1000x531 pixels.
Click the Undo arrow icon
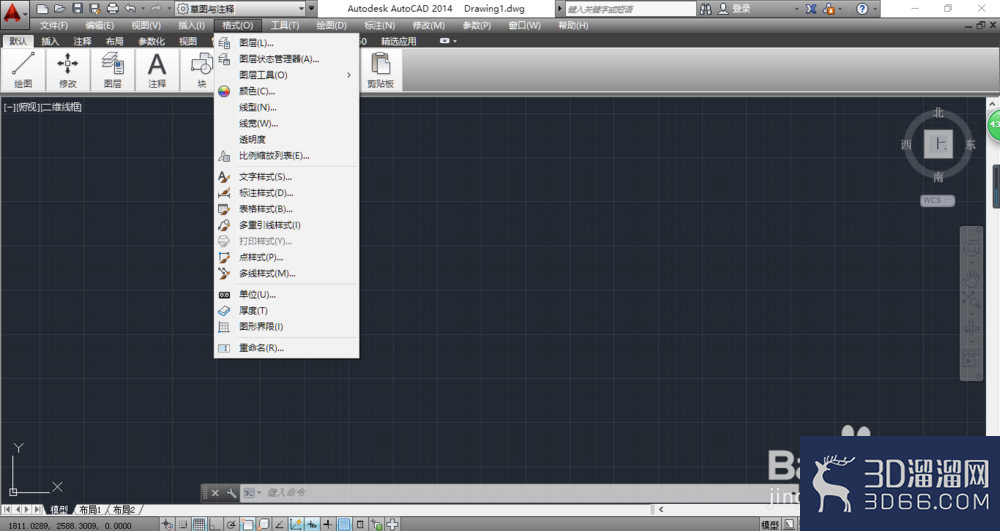[131, 9]
